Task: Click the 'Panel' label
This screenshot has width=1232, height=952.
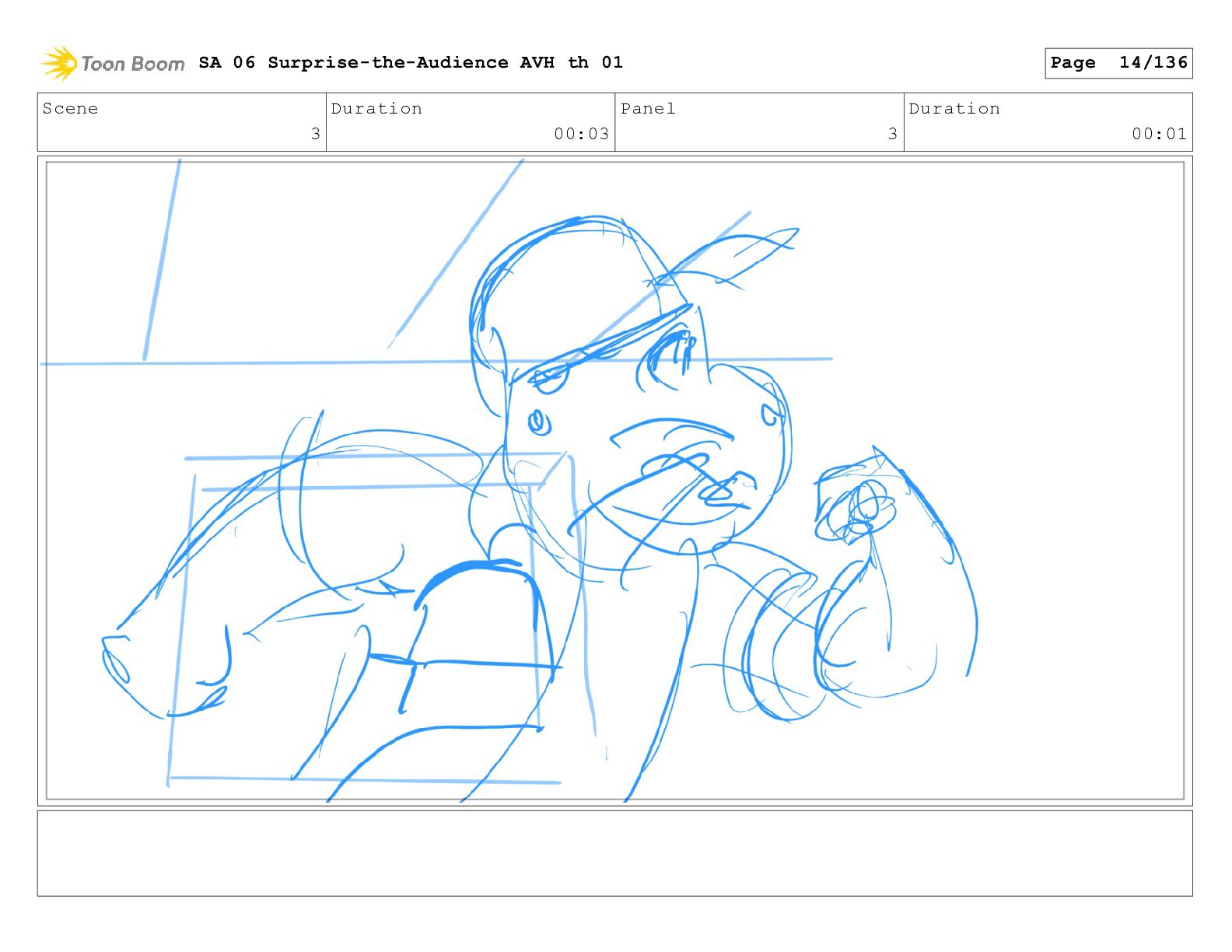Action: coord(648,108)
